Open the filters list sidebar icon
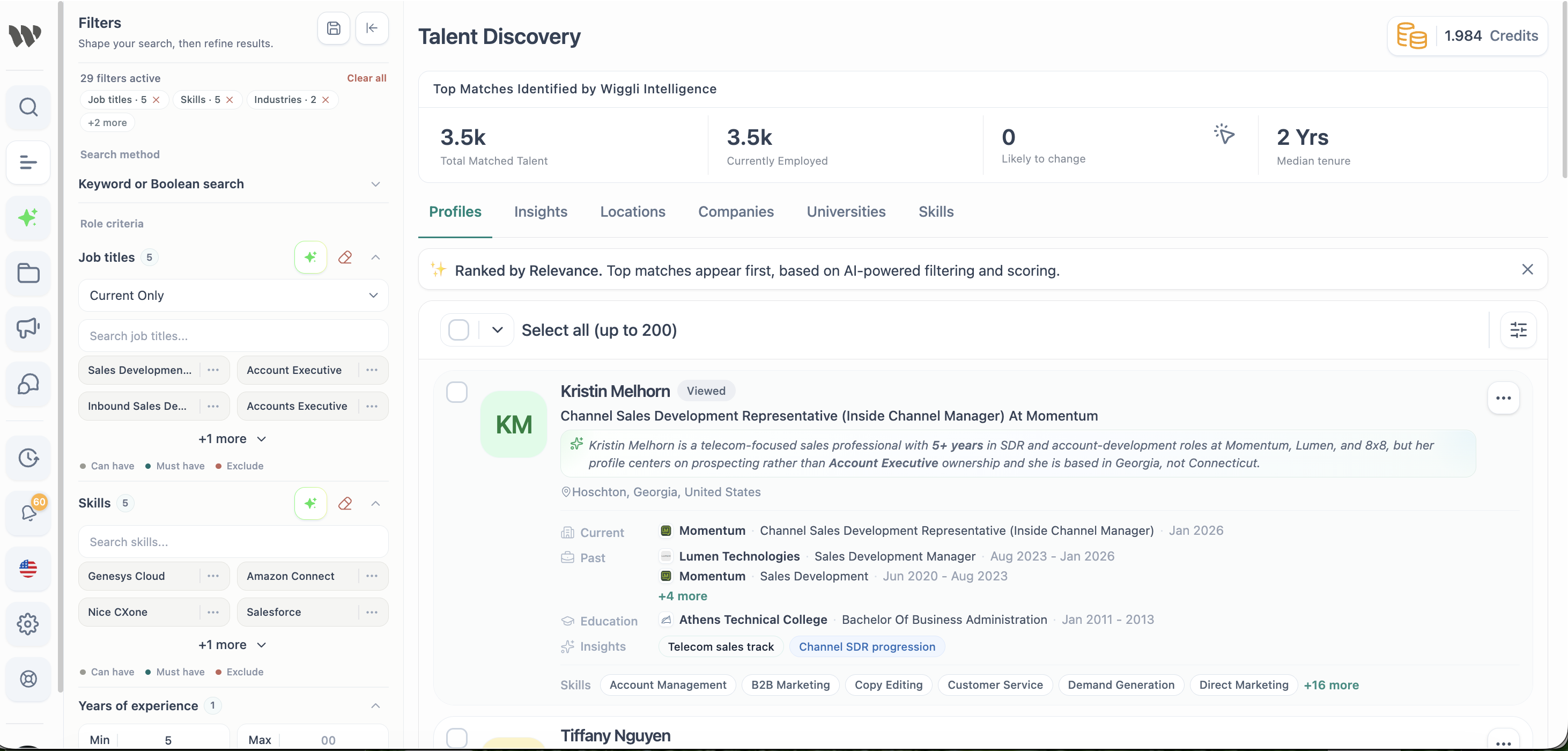The image size is (1568, 751). click(x=28, y=163)
